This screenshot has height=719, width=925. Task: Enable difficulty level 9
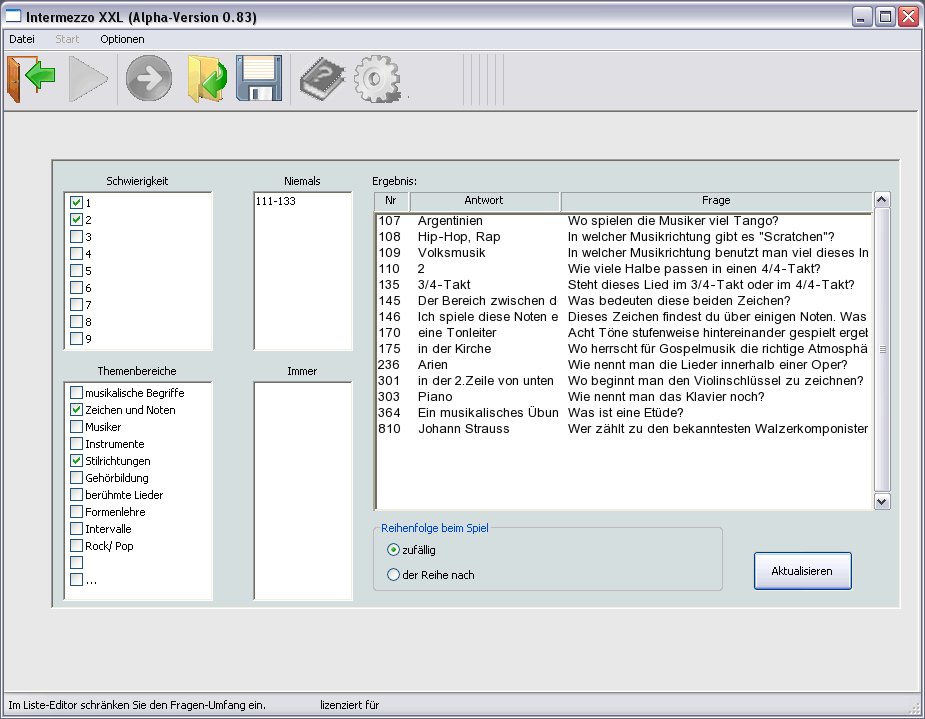point(76,339)
